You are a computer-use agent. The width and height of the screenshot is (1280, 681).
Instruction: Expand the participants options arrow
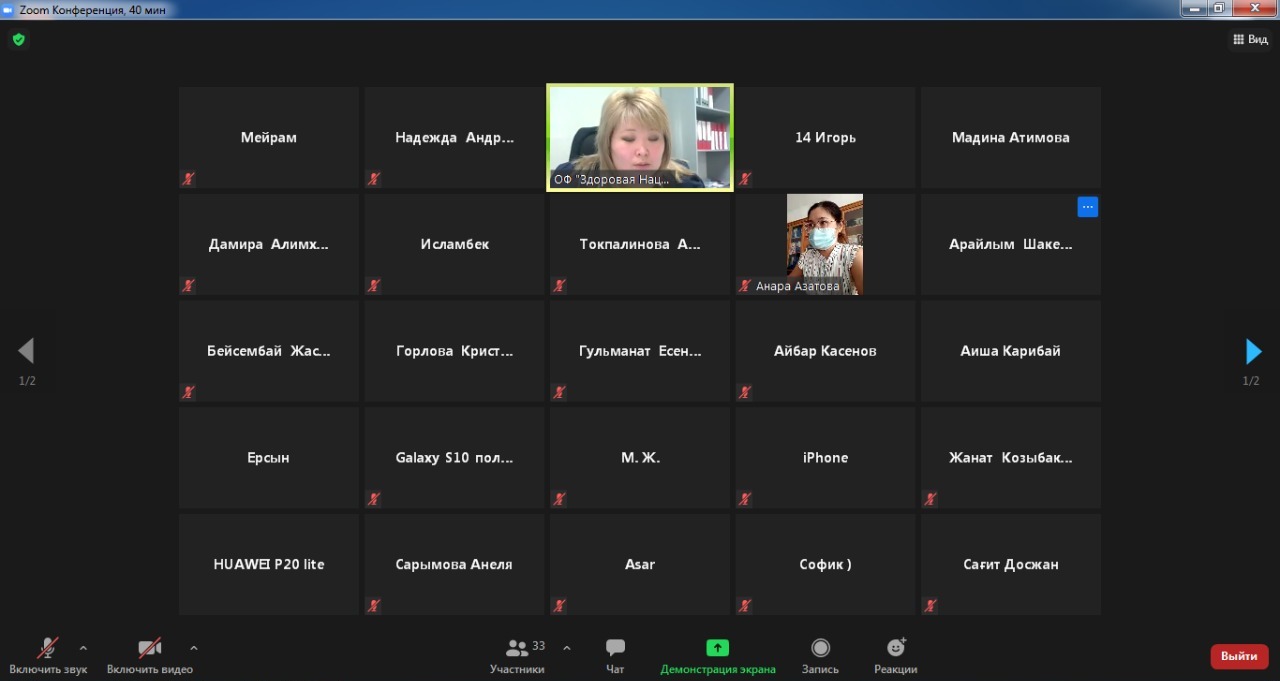pyautogui.click(x=567, y=647)
